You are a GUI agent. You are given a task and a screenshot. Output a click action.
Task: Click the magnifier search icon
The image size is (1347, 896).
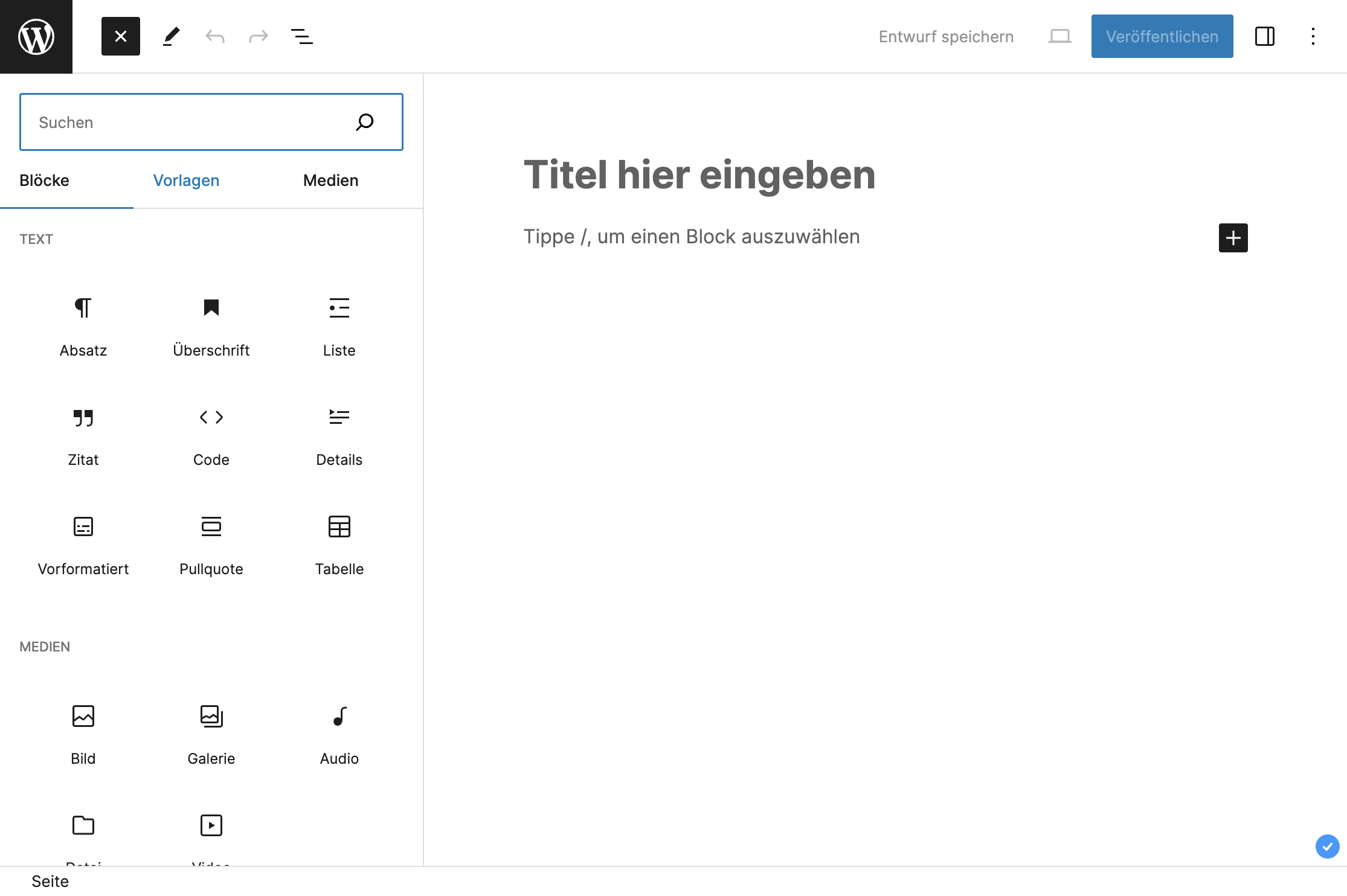pyautogui.click(x=365, y=122)
